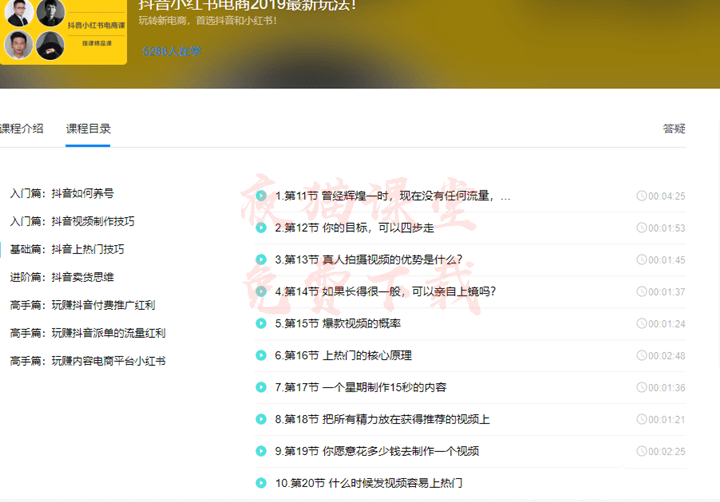Open lesson title 第11节 曾经辉煌一时
This screenshot has height=502, width=720.
393,196
